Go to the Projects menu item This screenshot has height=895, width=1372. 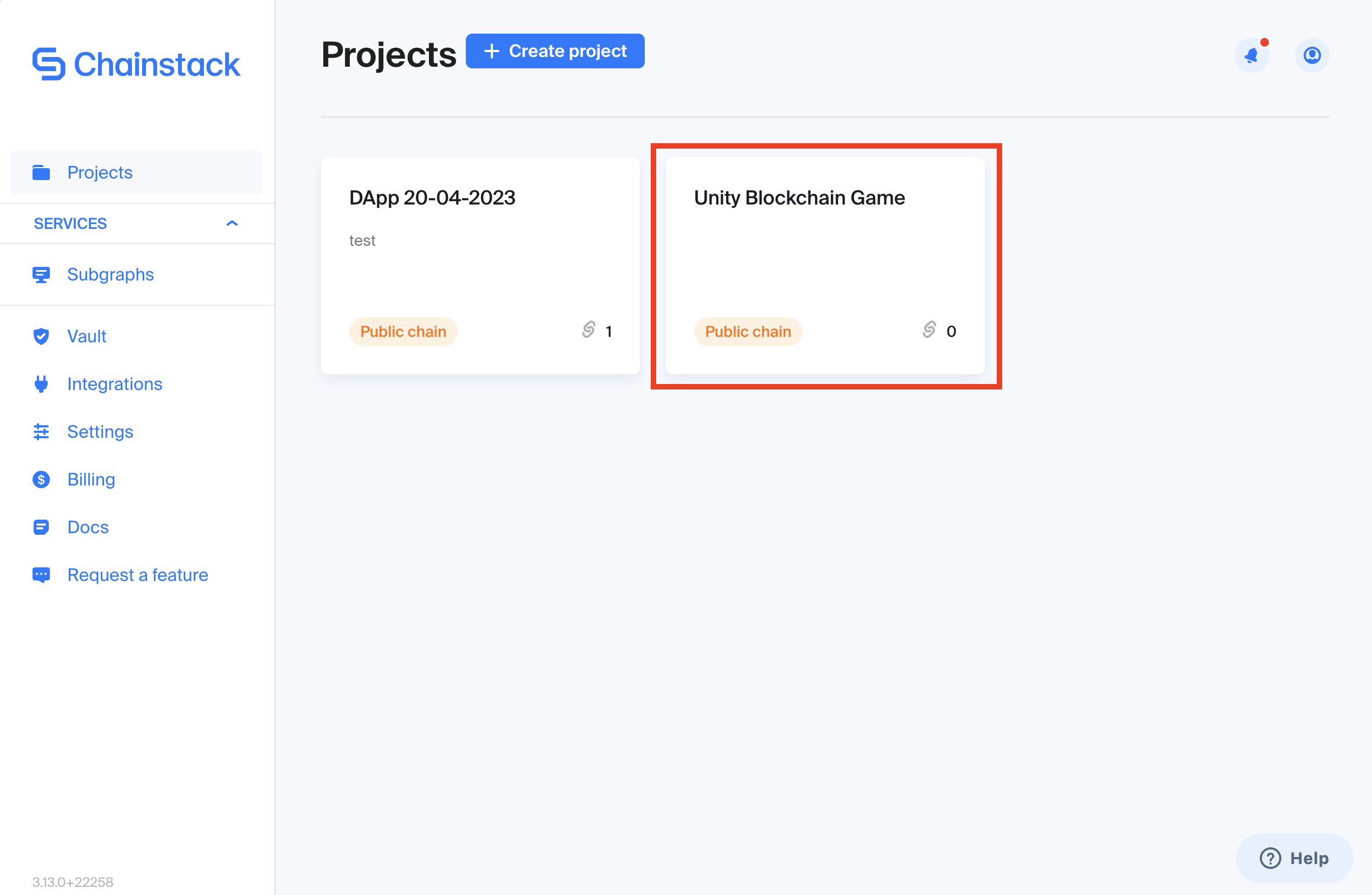pos(100,172)
